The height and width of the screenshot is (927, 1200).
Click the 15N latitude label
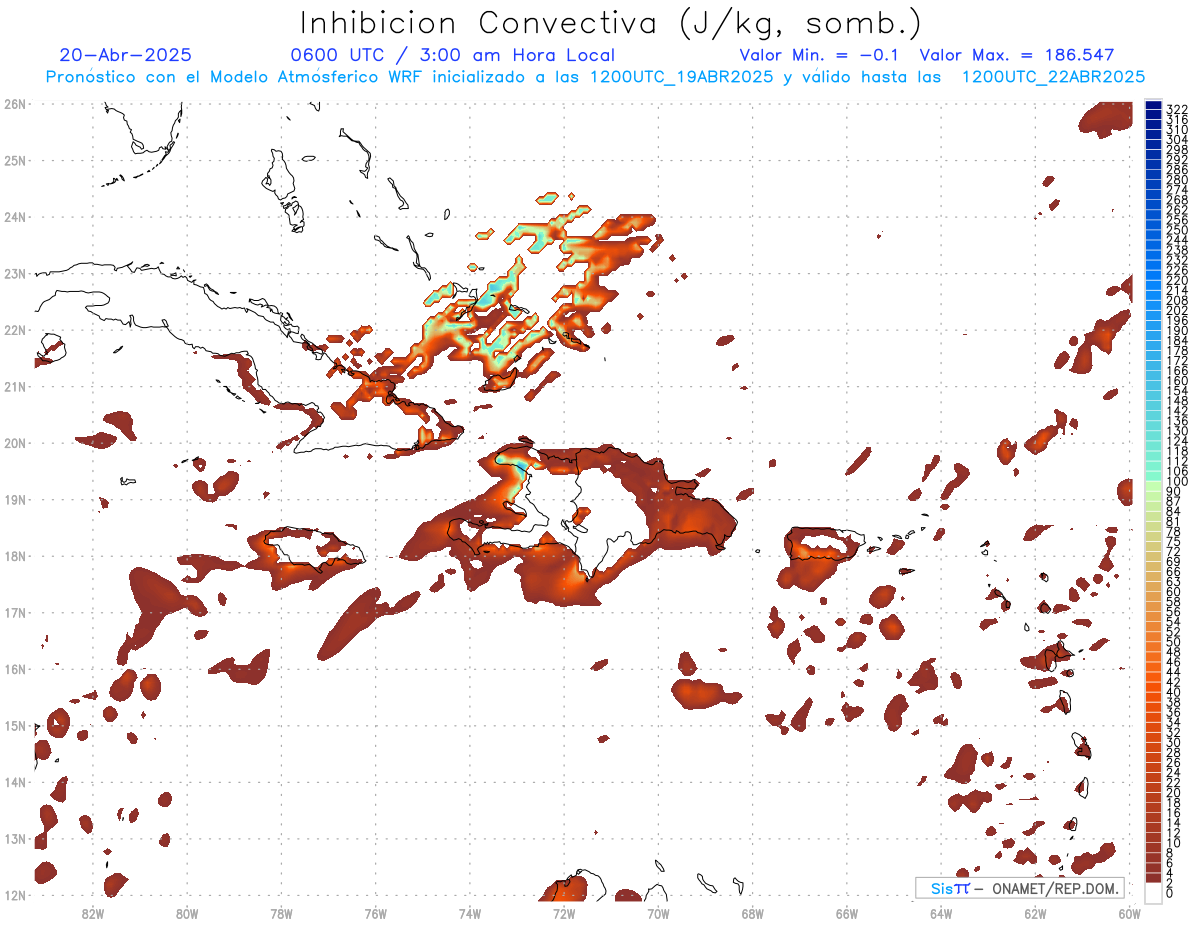coord(15,725)
